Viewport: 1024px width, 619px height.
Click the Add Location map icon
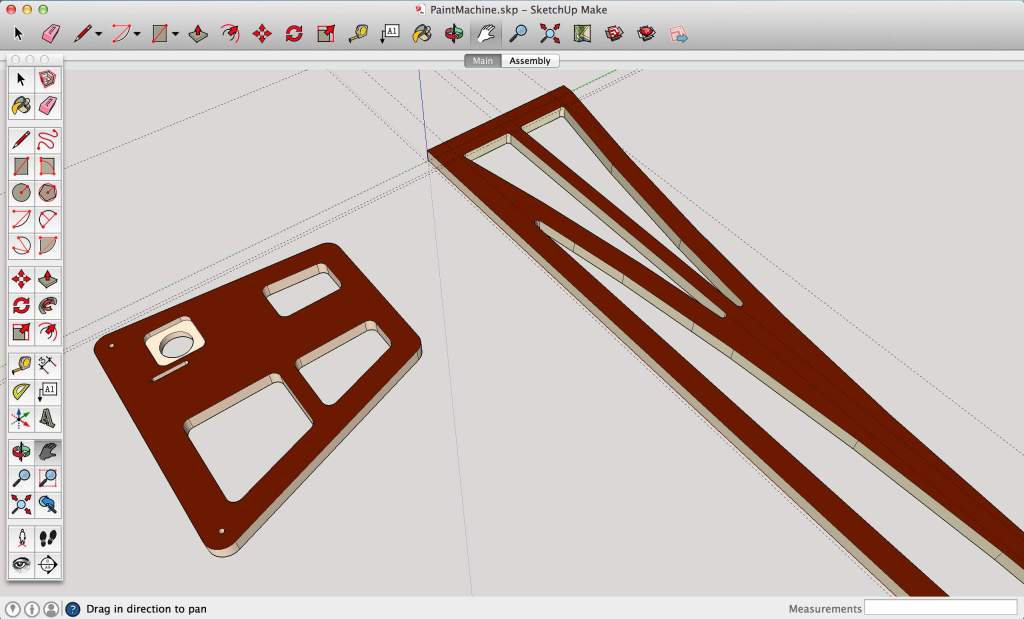tap(582, 34)
